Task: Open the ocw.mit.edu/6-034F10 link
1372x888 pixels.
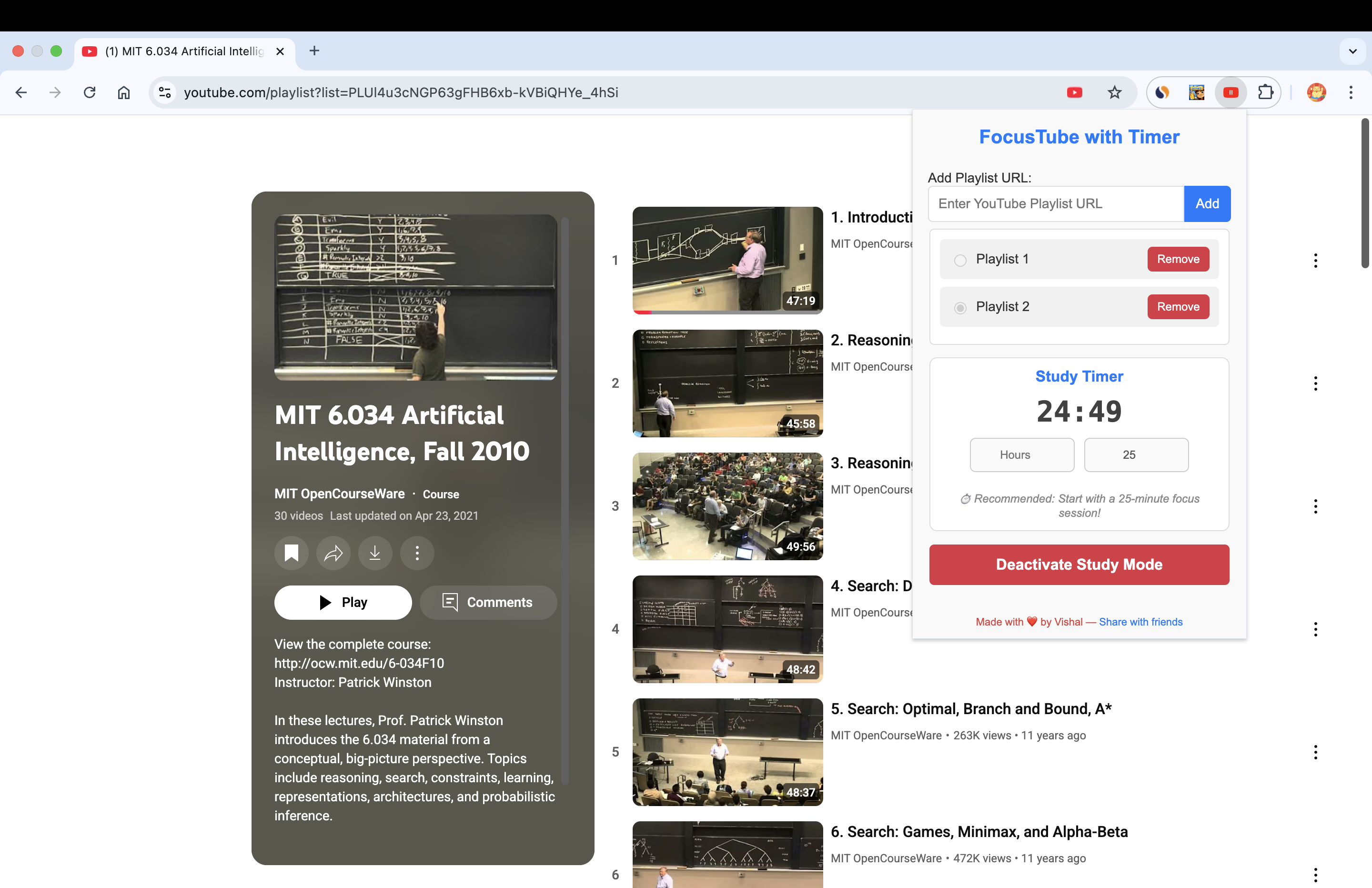Action: pyautogui.click(x=359, y=663)
